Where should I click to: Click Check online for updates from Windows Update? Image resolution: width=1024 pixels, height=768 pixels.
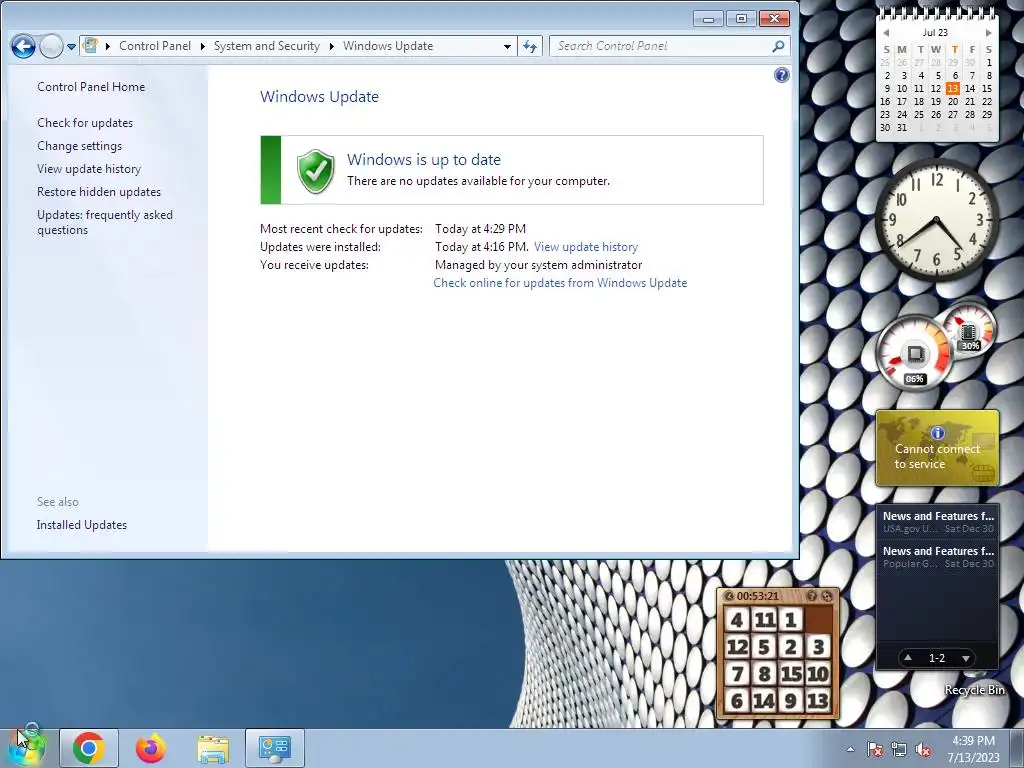click(560, 283)
